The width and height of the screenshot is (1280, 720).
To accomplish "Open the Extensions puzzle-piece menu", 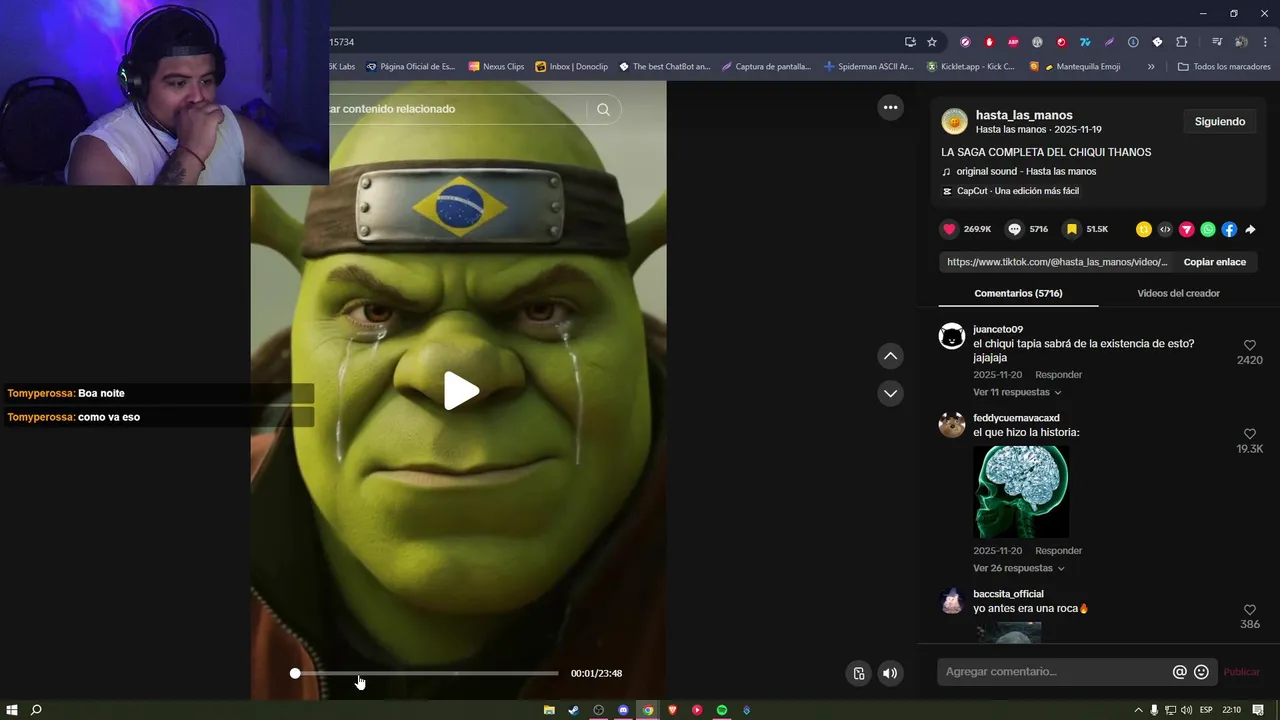I will [1181, 42].
